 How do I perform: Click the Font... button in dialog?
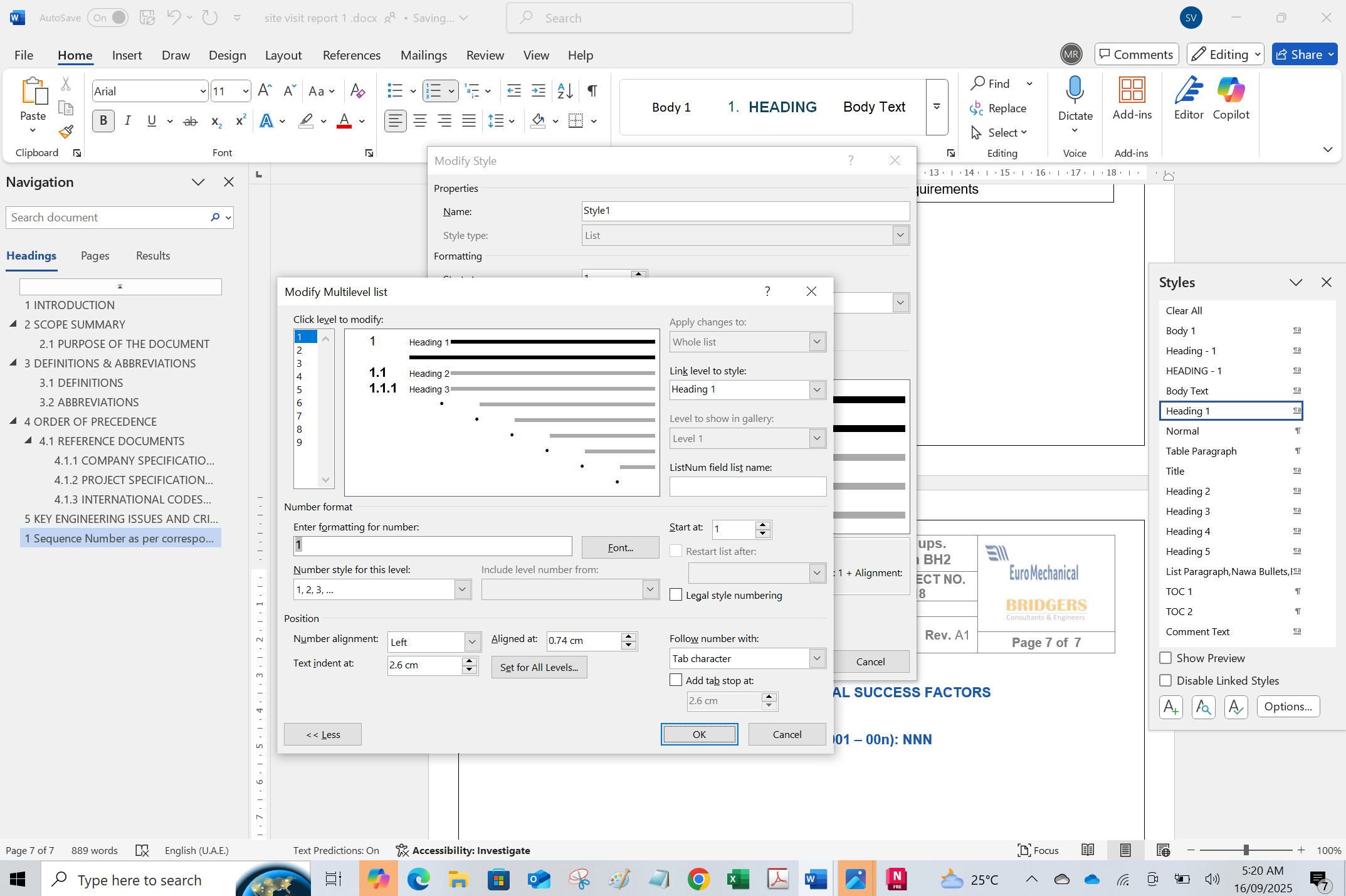click(x=620, y=547)
